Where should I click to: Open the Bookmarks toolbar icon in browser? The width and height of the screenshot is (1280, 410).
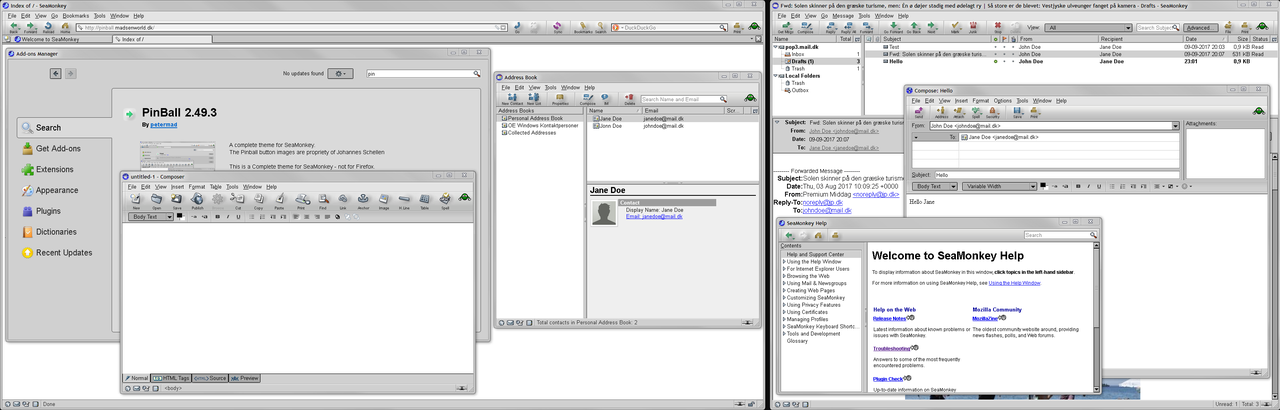pos(581,29)
